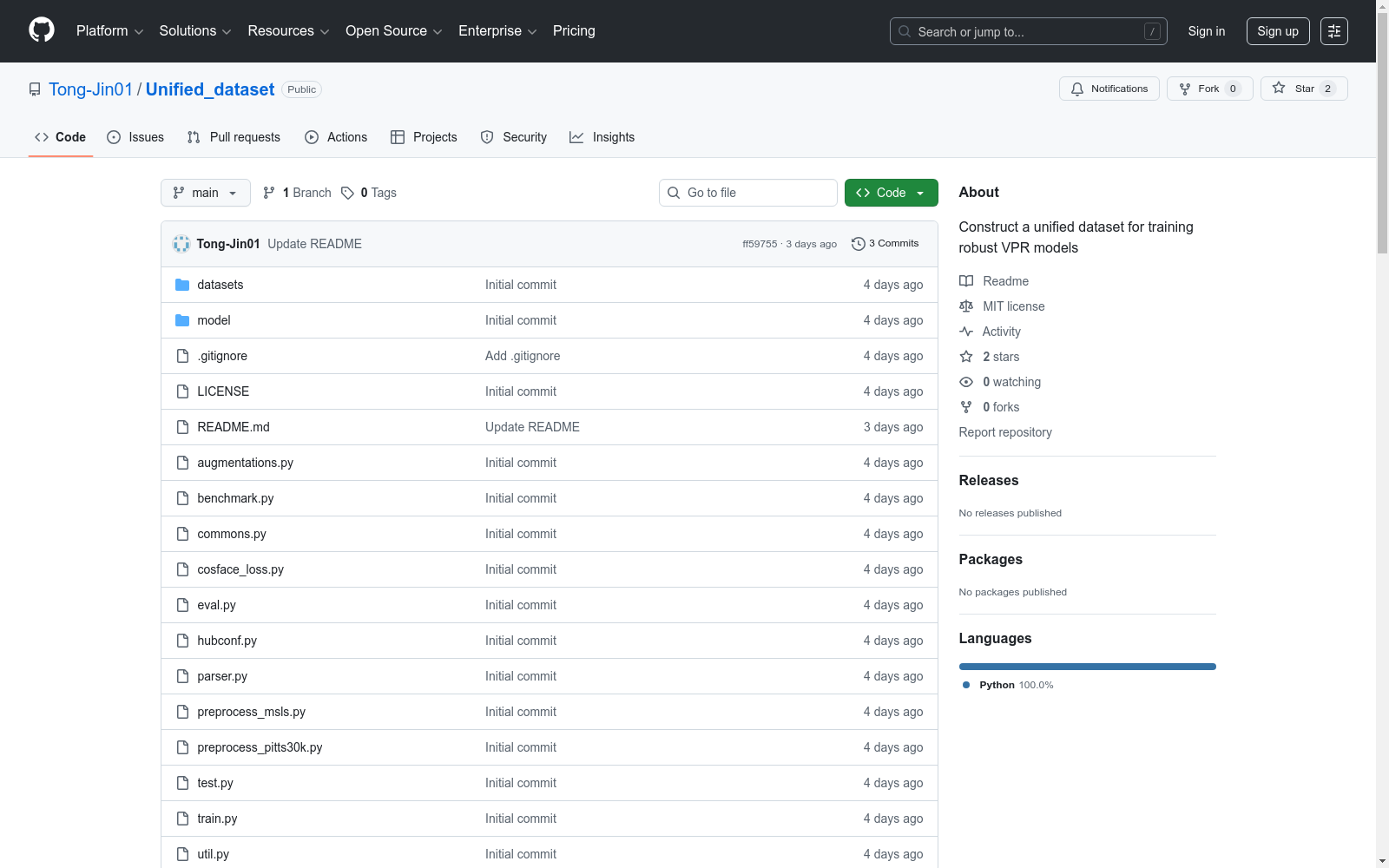Click the file icon beside test.py
The image size is (1389, 868).
point(182,783)
